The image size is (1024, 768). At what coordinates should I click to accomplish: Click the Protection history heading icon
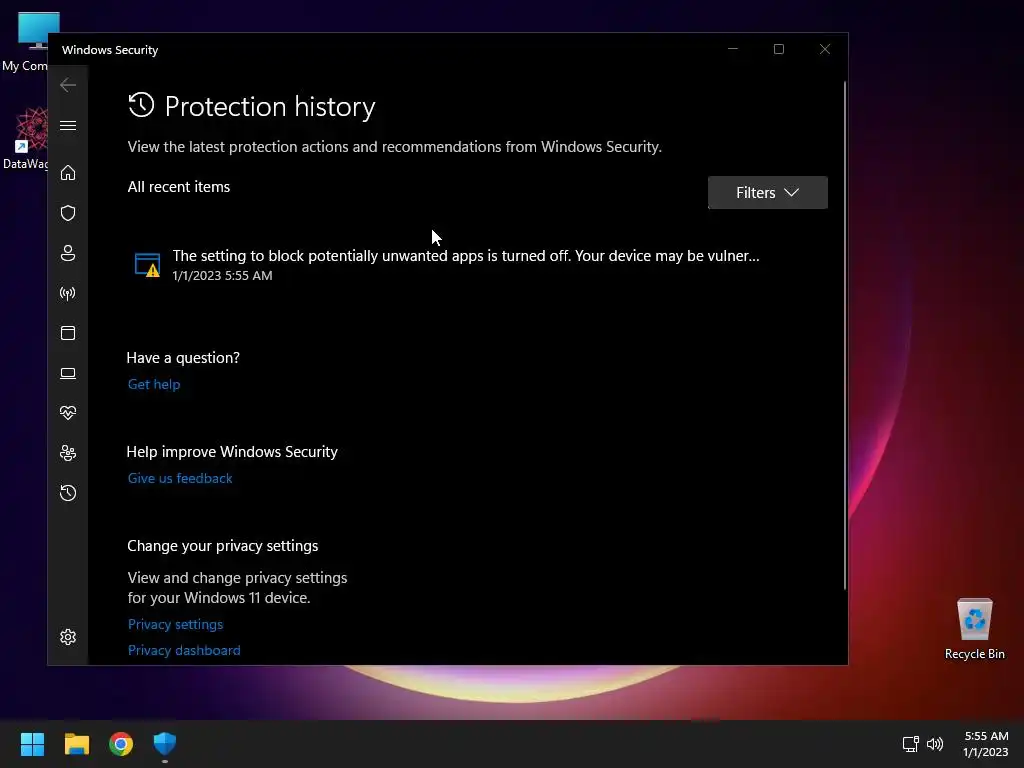(141, 105)
